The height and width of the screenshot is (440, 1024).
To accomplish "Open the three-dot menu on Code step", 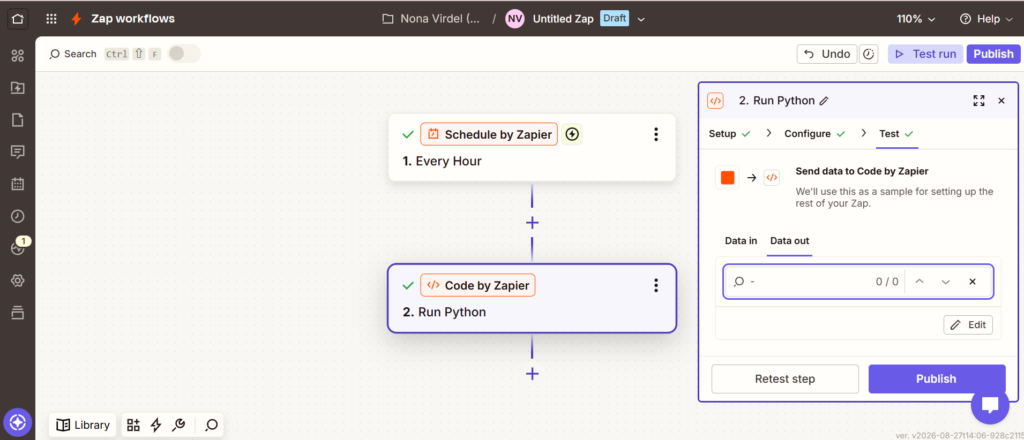I will pos(656,285).
